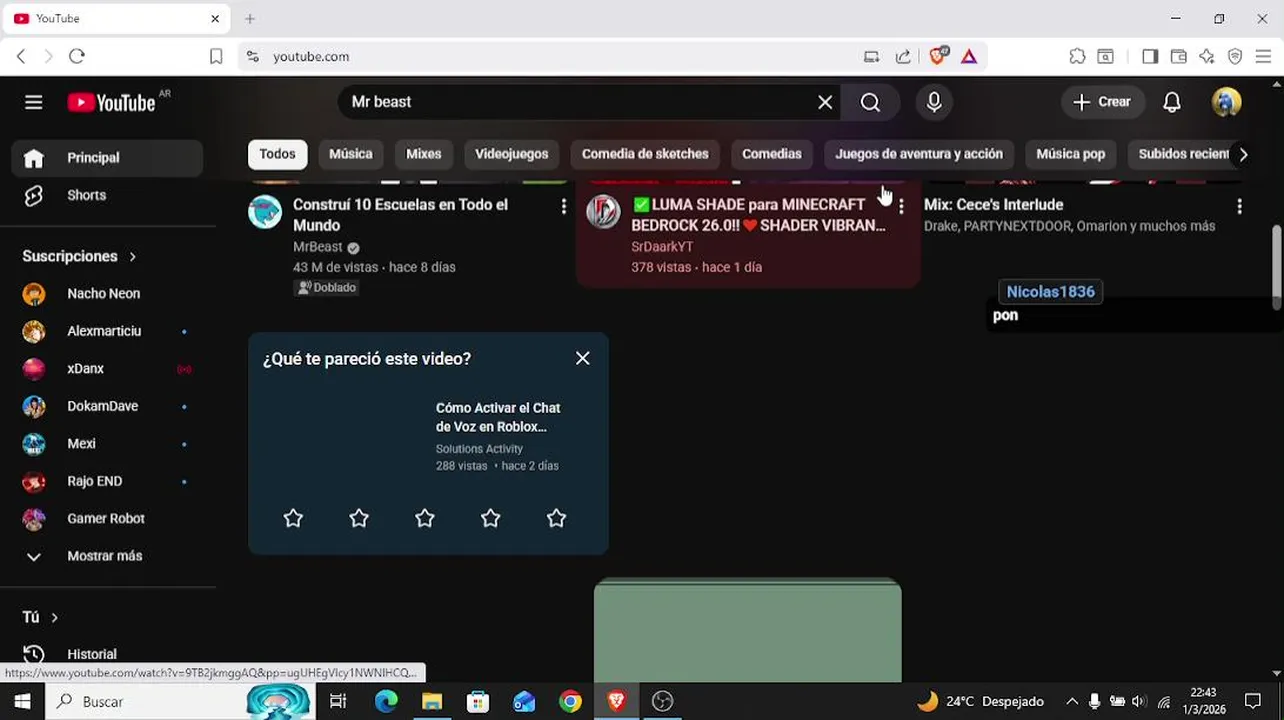This screenshot has height=720, width=1284.
Task: Open DokamDave subscription channel
Action: (x=108, y=406)
